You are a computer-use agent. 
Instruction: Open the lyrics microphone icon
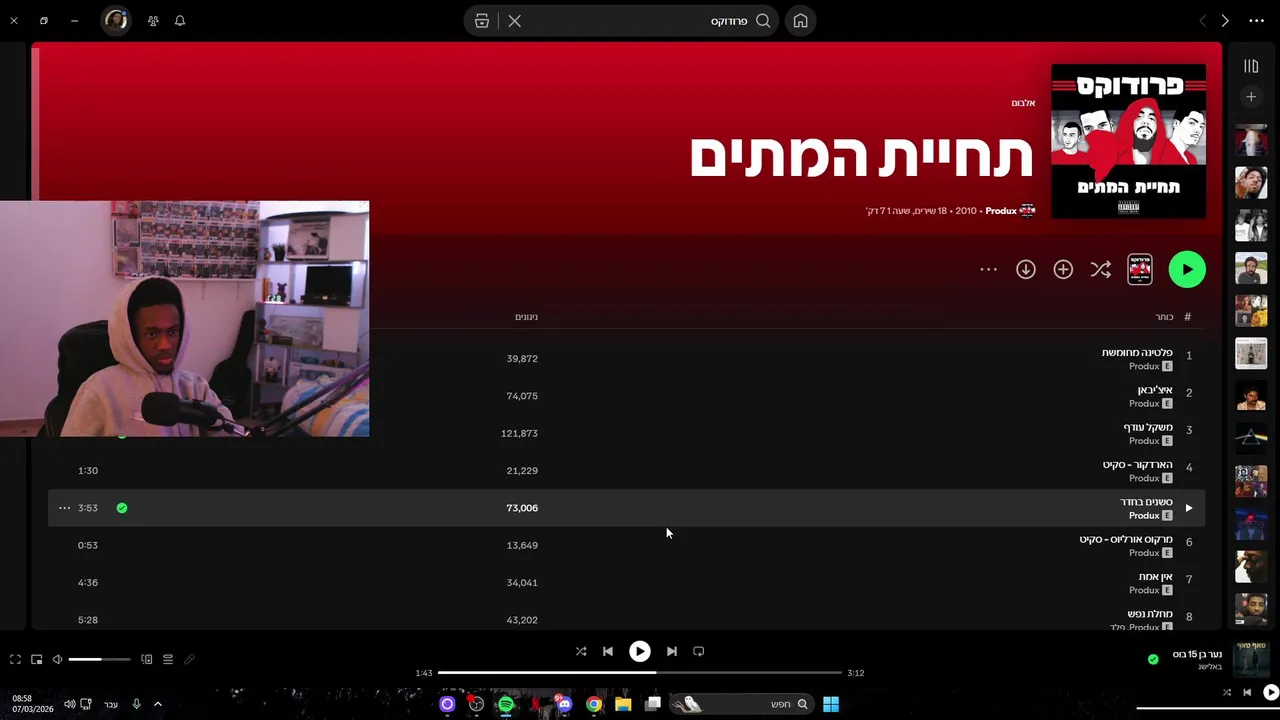tap(189, 659)
